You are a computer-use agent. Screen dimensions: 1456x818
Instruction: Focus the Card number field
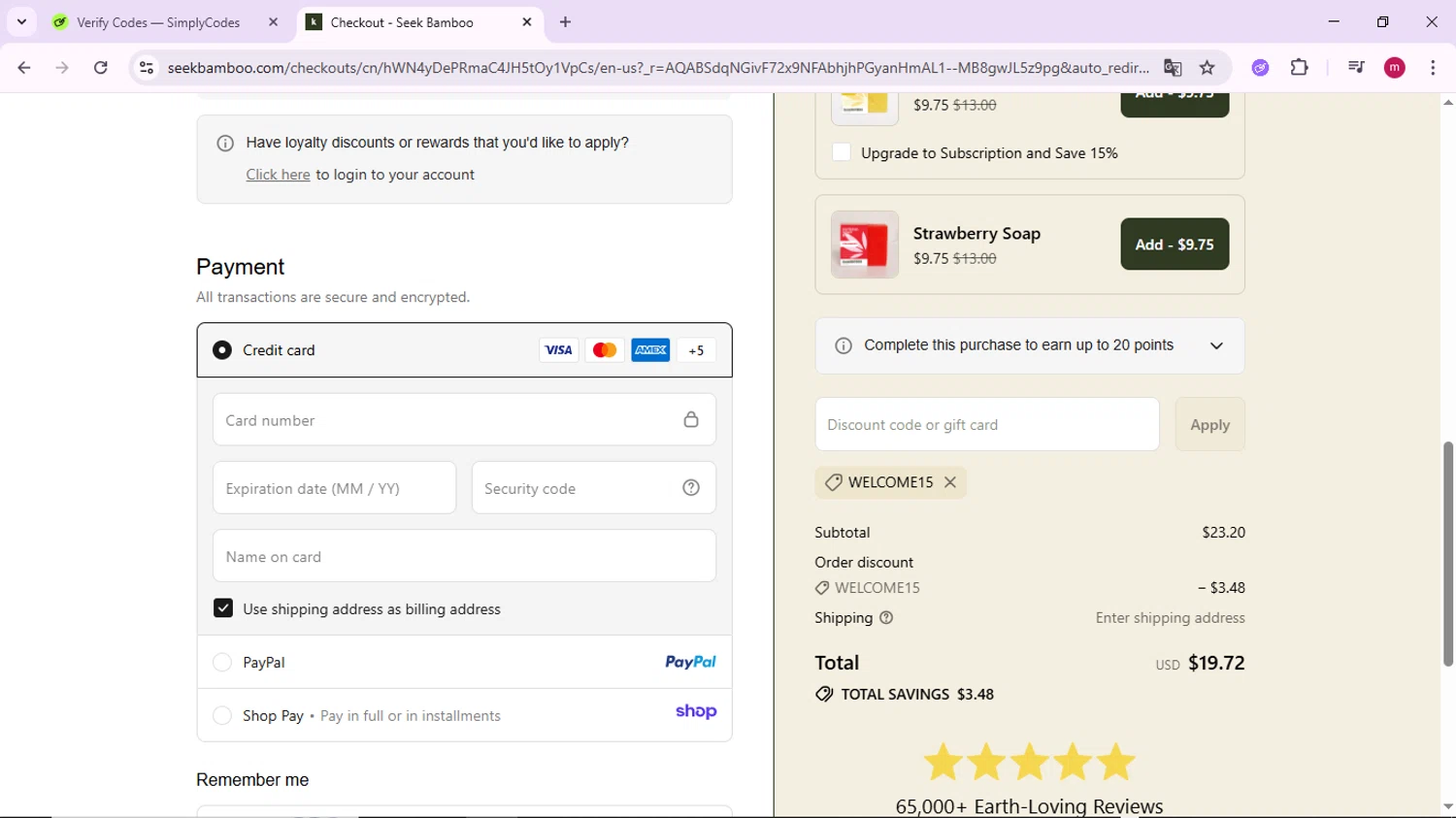coord(464,419)
